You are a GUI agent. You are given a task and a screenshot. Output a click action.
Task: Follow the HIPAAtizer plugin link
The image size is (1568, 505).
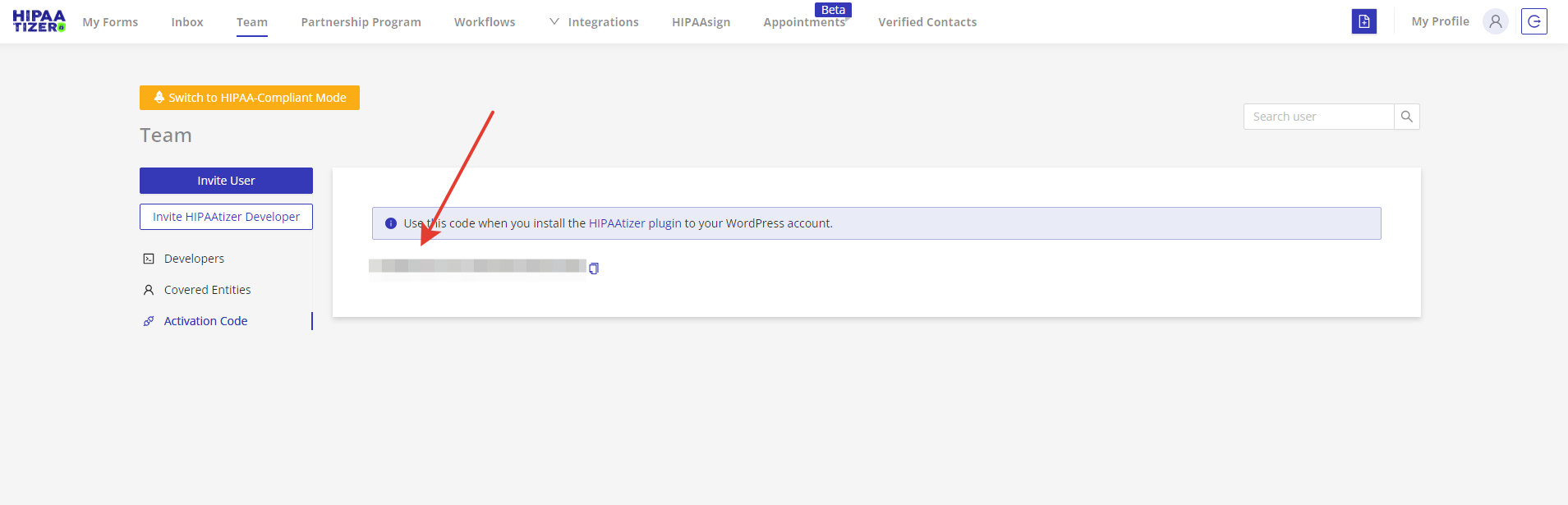tap(635, 223)
